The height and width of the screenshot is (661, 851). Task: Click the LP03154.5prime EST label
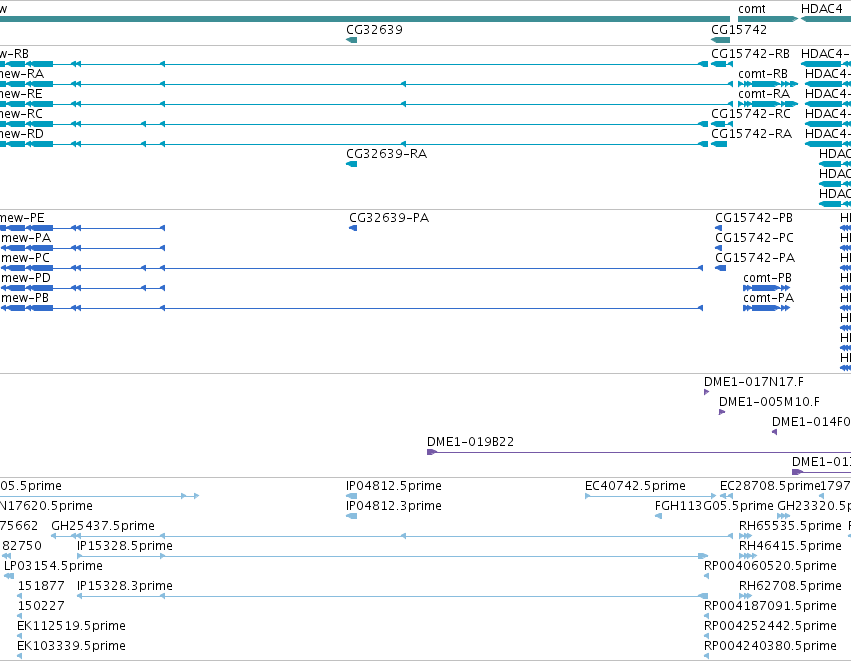[x=53, y=567]
